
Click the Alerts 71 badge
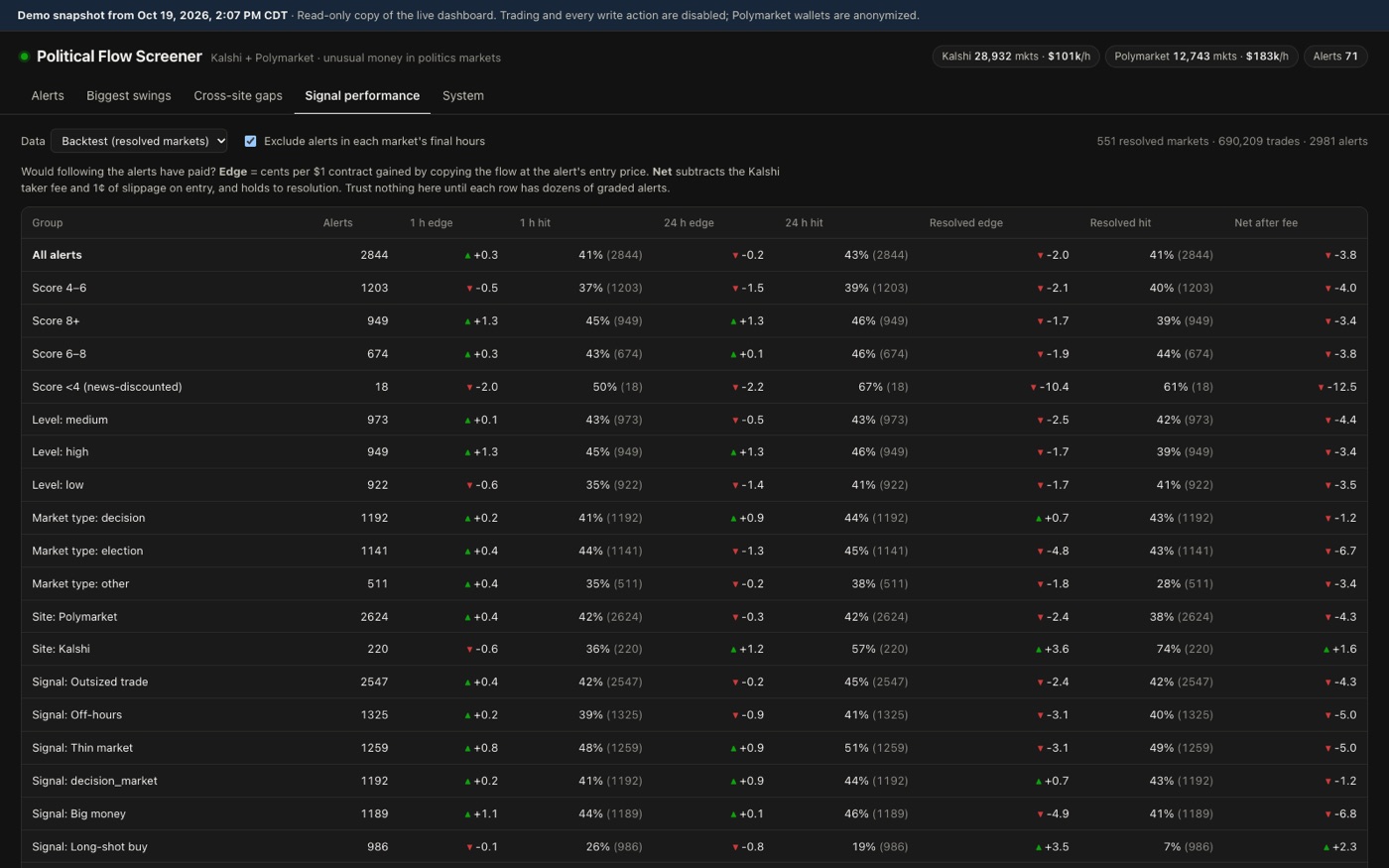coord(1335,57)
